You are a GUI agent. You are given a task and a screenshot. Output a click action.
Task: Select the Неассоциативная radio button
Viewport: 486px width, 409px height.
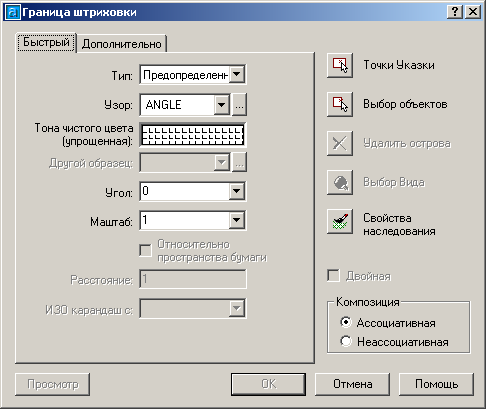click(x=346, y=341)
